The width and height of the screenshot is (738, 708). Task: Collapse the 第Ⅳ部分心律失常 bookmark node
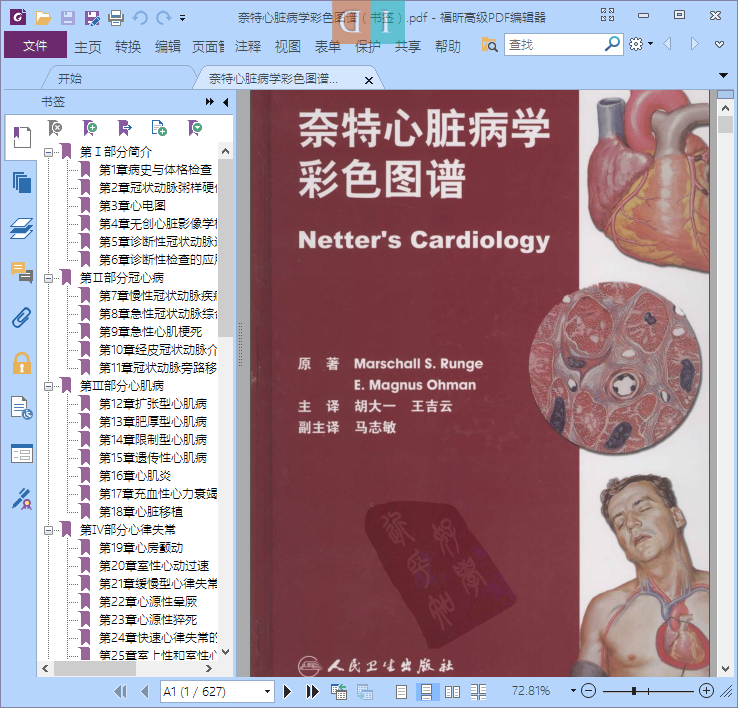click(x=48, y=531)
